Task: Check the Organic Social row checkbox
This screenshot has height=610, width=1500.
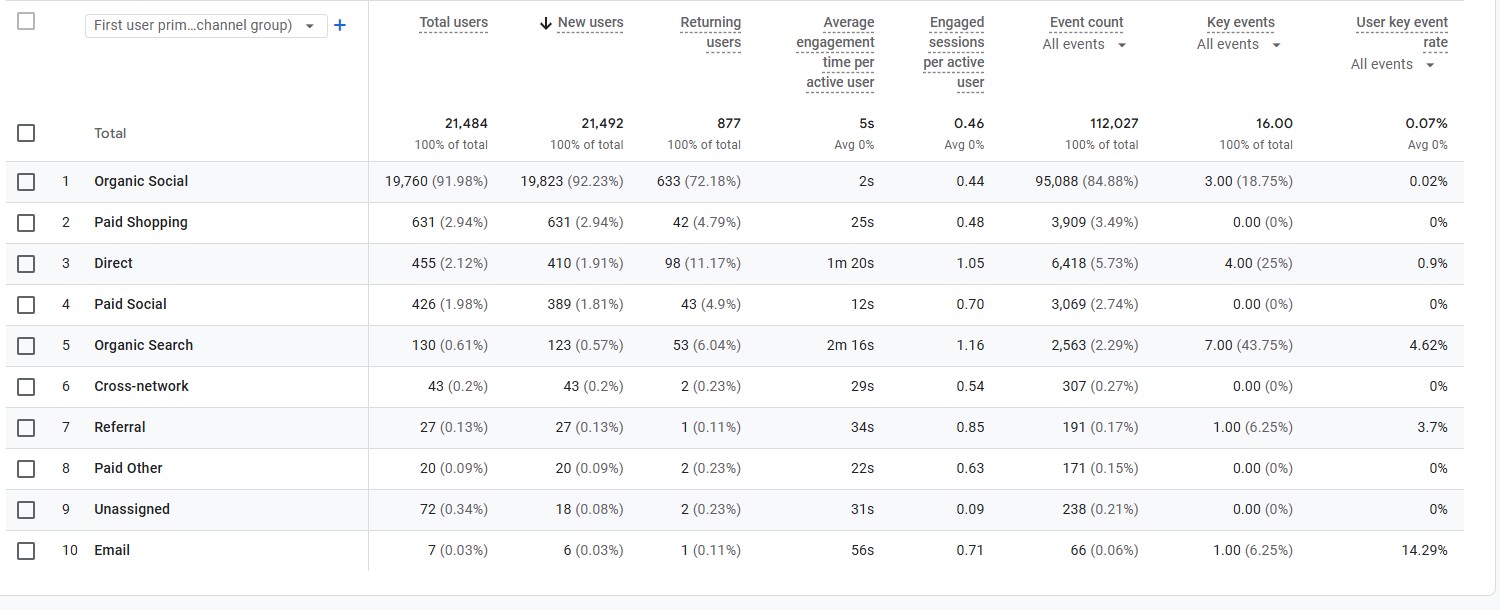Action: 26,182
